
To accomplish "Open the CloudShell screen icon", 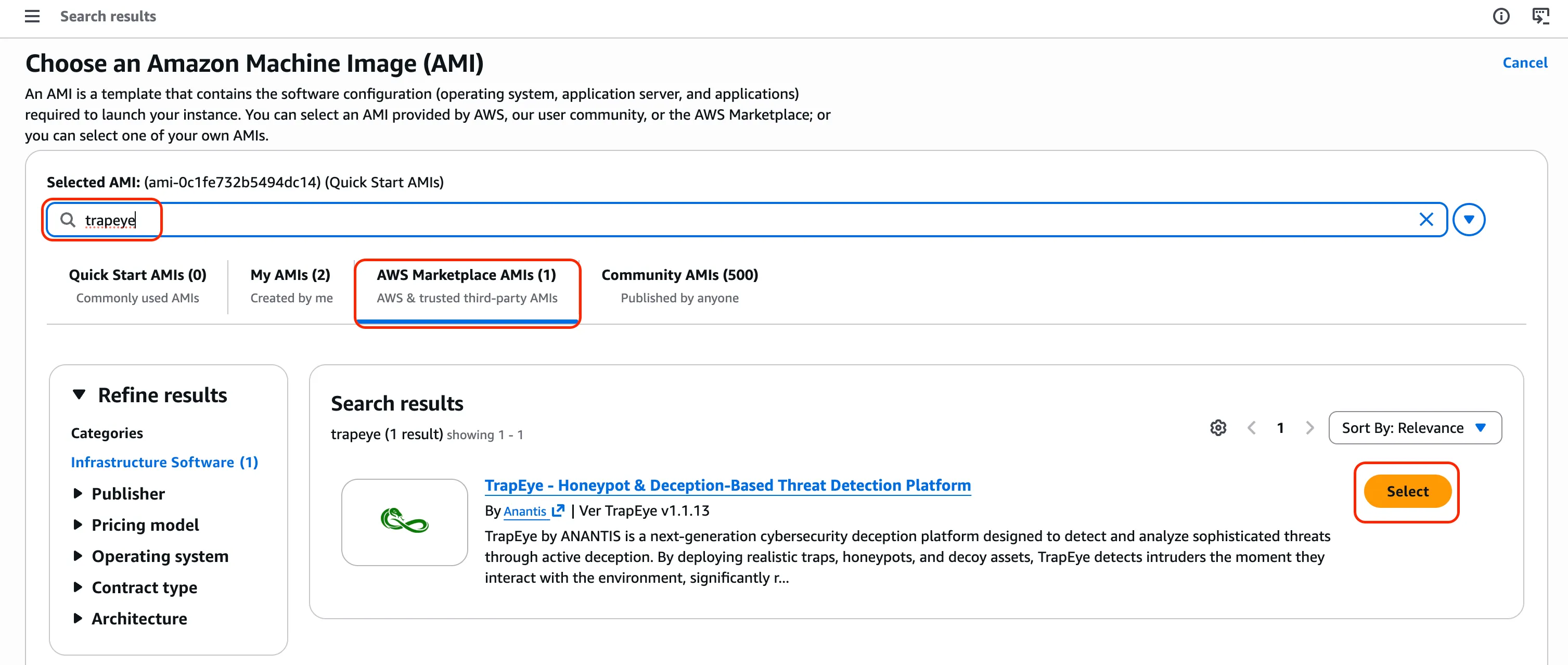I will [x=1540, y=17].
